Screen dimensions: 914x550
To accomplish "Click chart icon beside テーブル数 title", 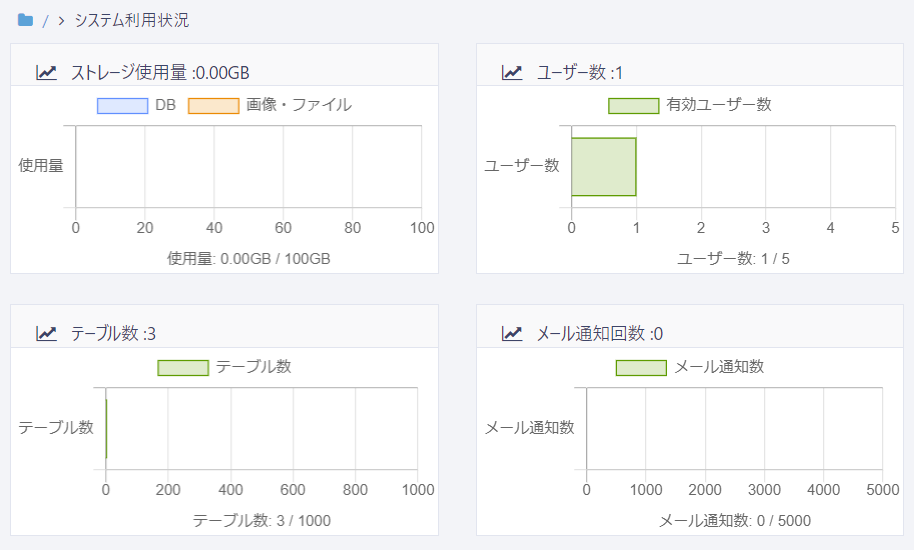I will 47,333.
